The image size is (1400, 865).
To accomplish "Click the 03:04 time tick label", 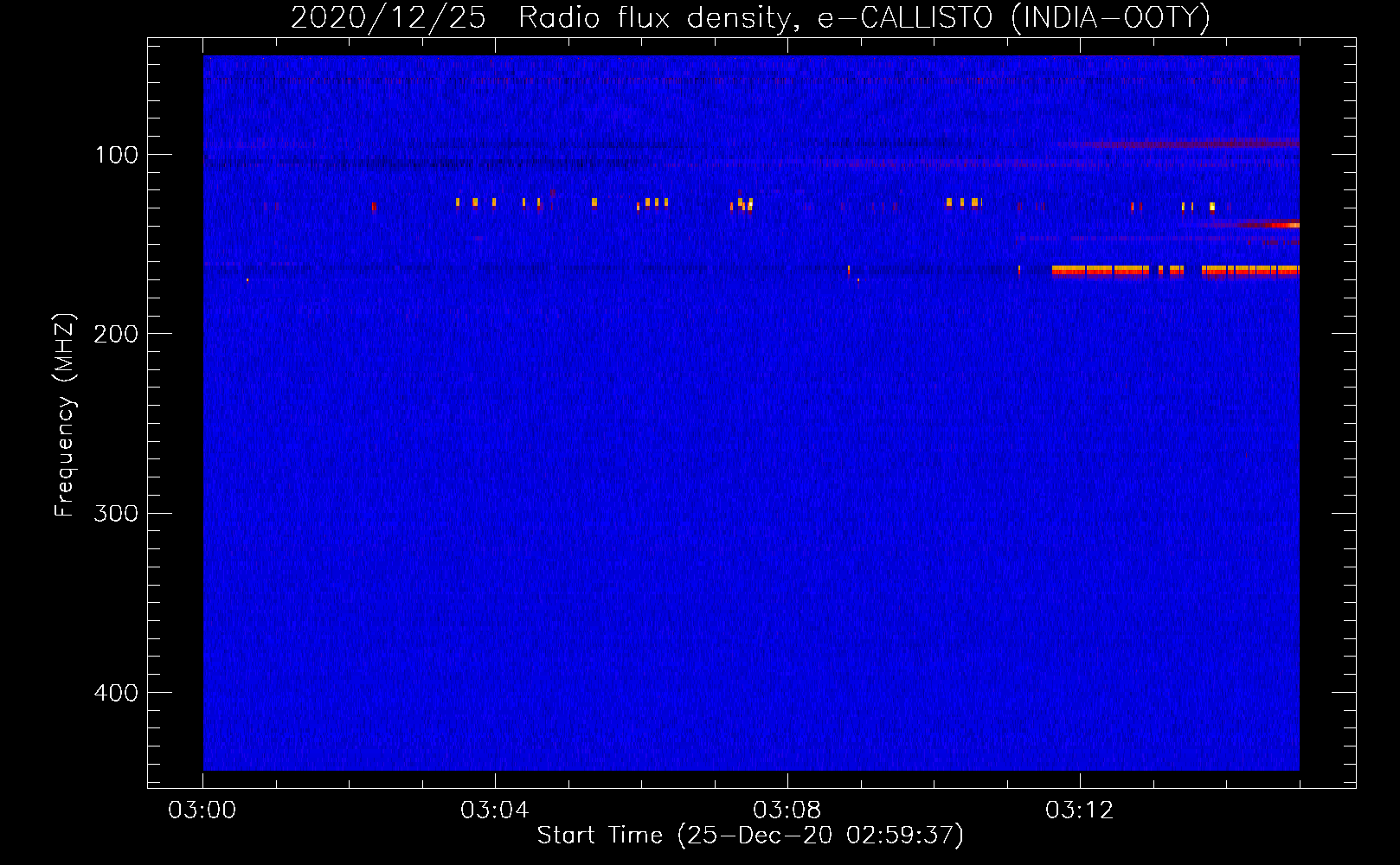I will (x=495, y=811).
